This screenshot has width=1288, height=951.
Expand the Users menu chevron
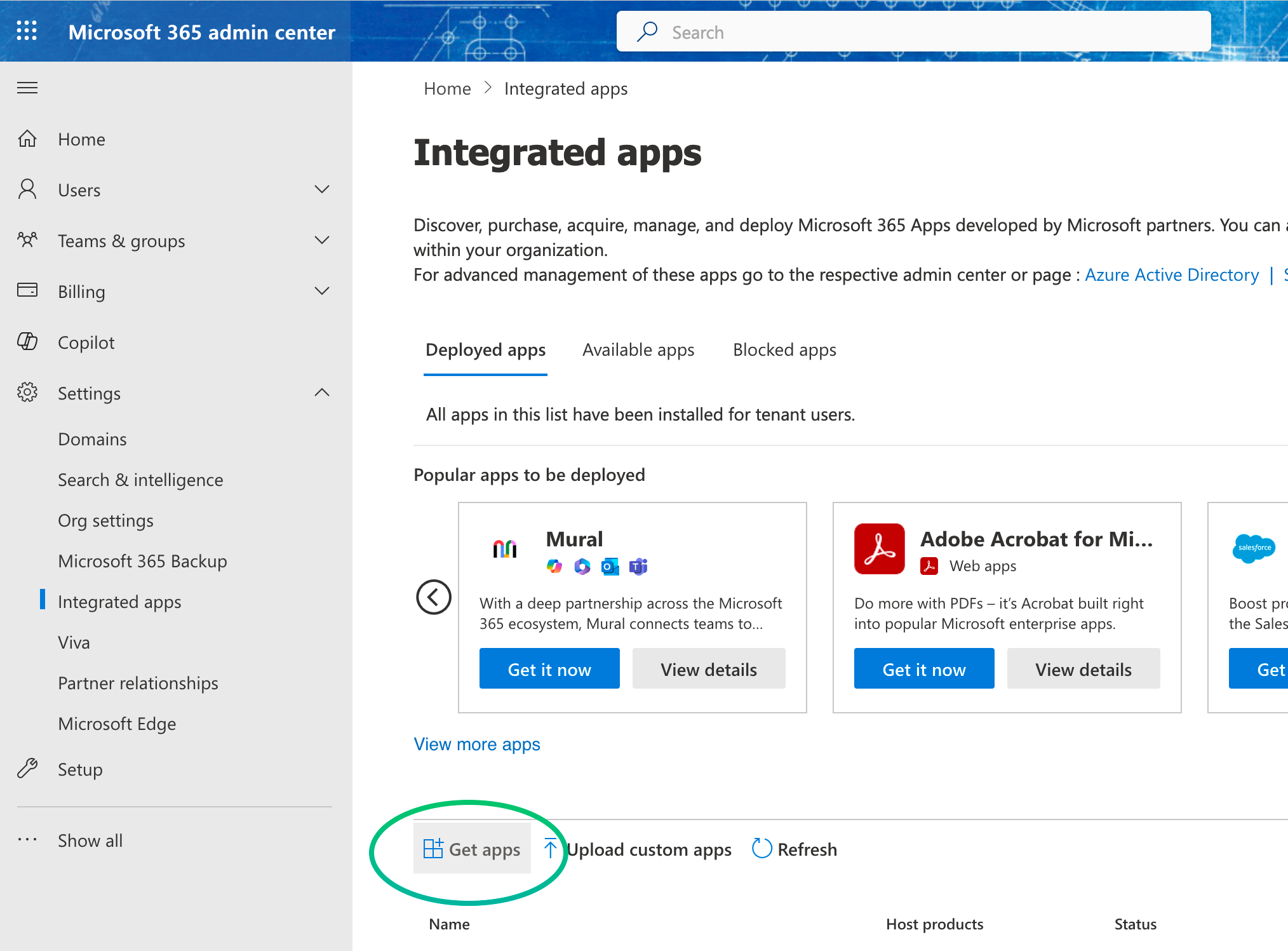[322, 189]
